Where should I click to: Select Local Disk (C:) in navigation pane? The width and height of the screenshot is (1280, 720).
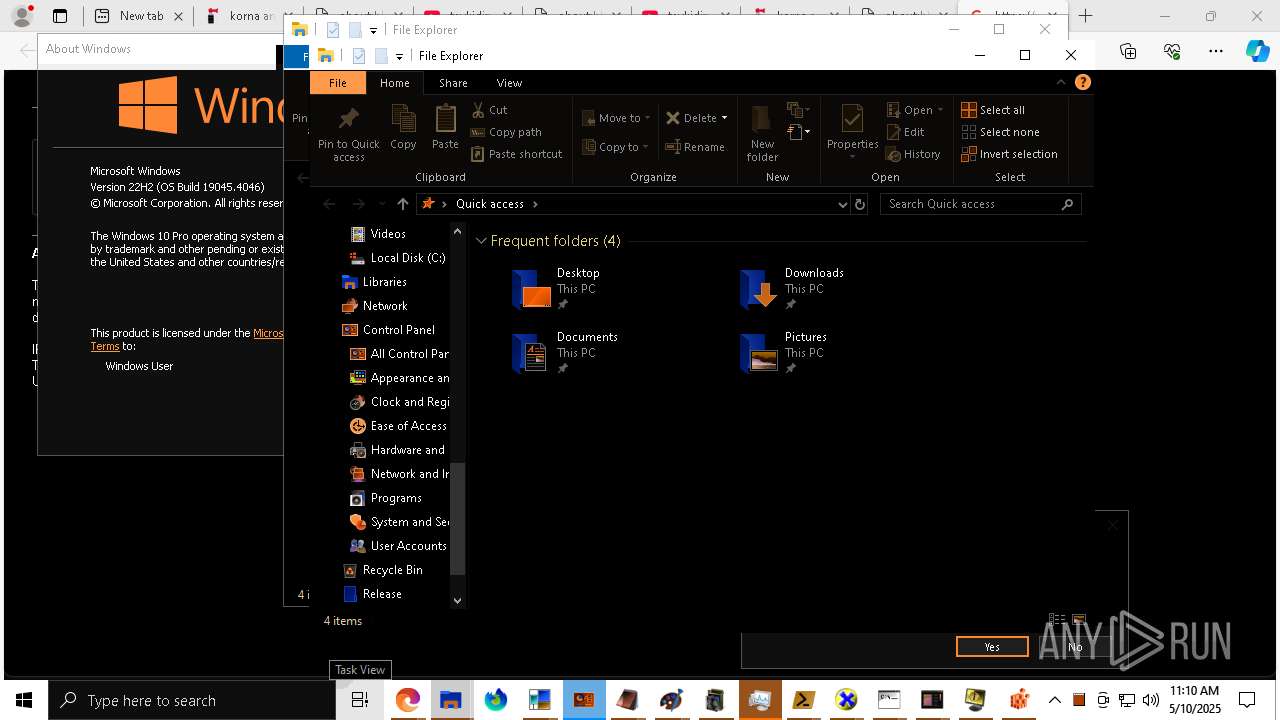pos(398,258)
